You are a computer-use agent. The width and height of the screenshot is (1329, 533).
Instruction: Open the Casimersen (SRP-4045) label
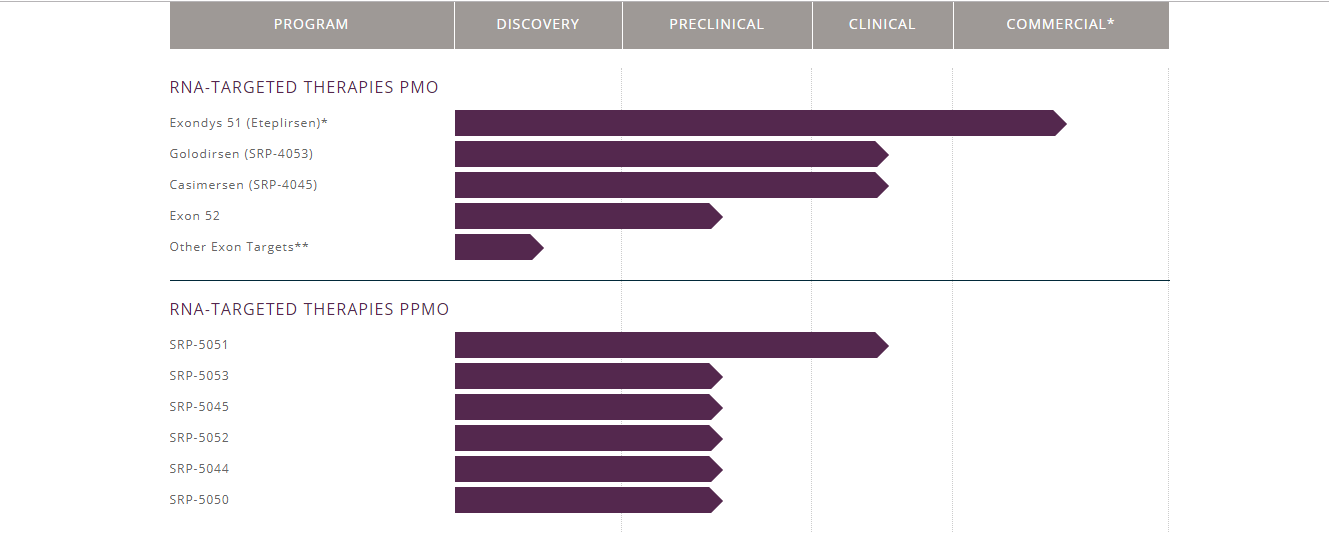coord(243,185)
